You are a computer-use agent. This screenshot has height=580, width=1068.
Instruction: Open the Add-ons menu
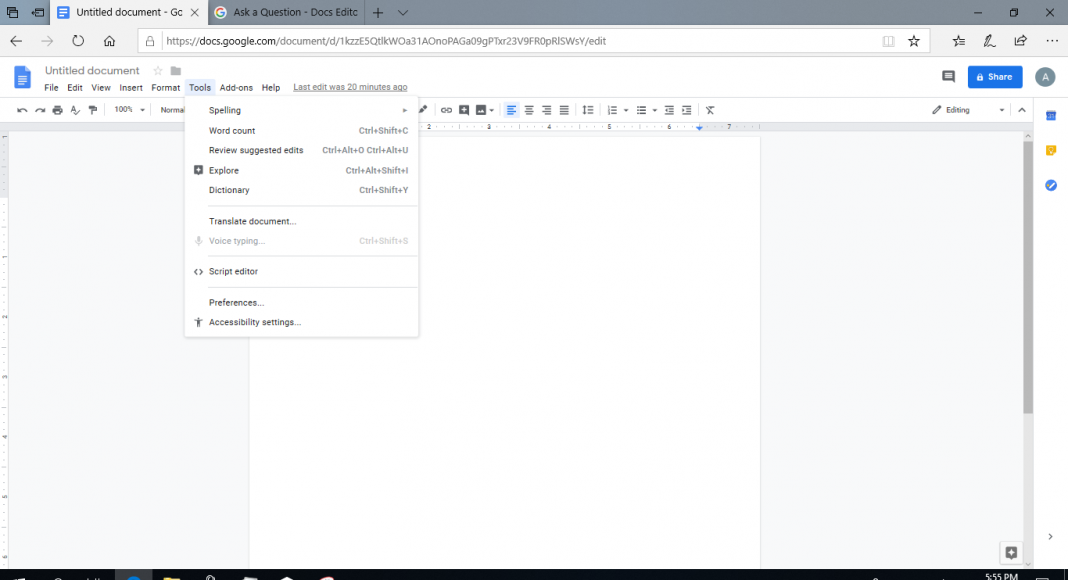click(x=236, y=88)
